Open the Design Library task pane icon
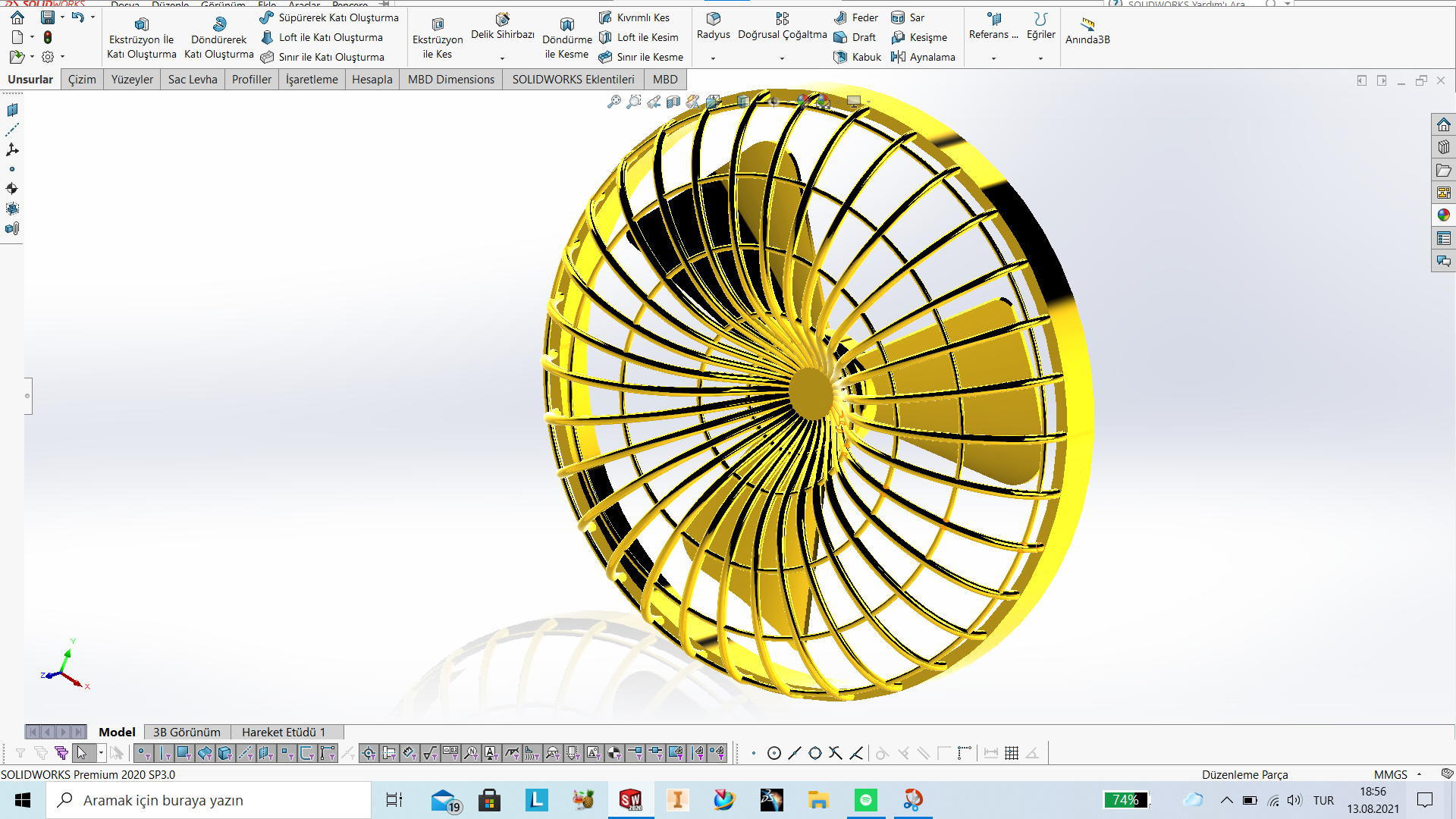Viewport: 1456px width, 819px height. click(x=1444, y=147)
